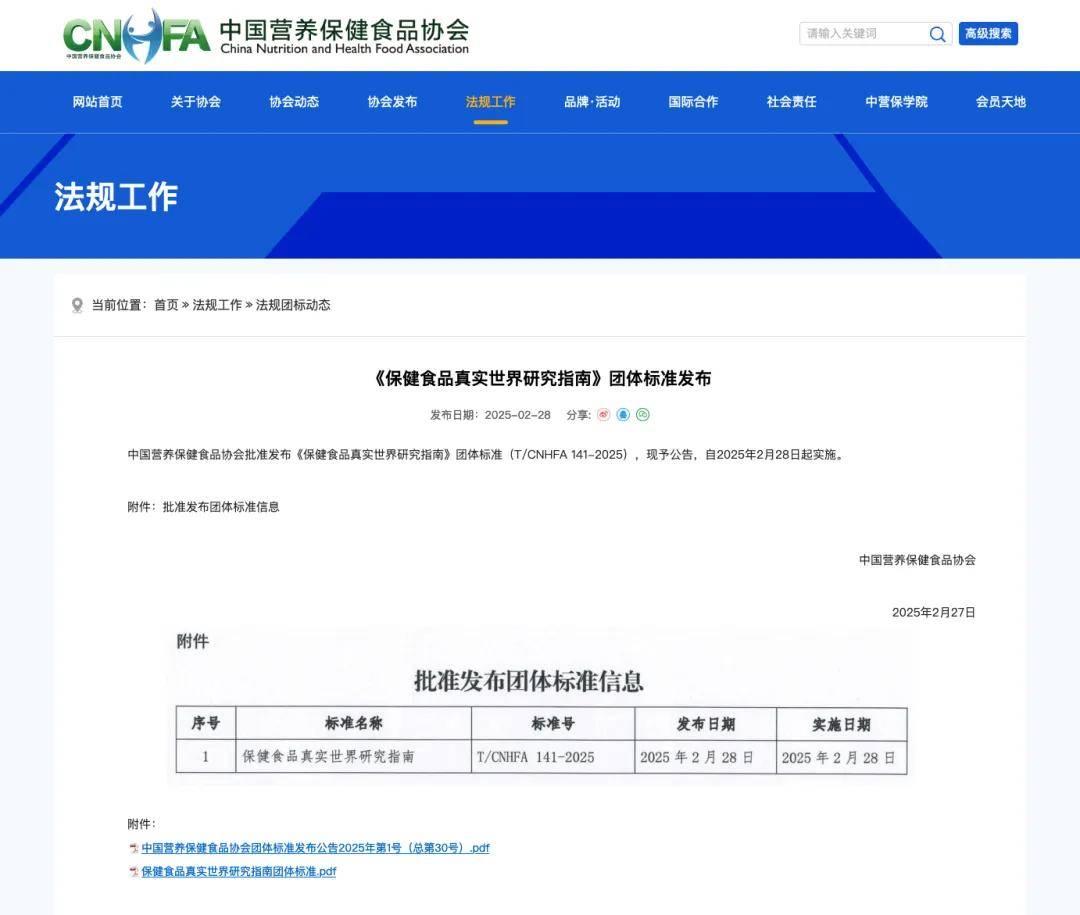Open the 中营保学院 menu item

pyautogui.click(x=896, y=102)
